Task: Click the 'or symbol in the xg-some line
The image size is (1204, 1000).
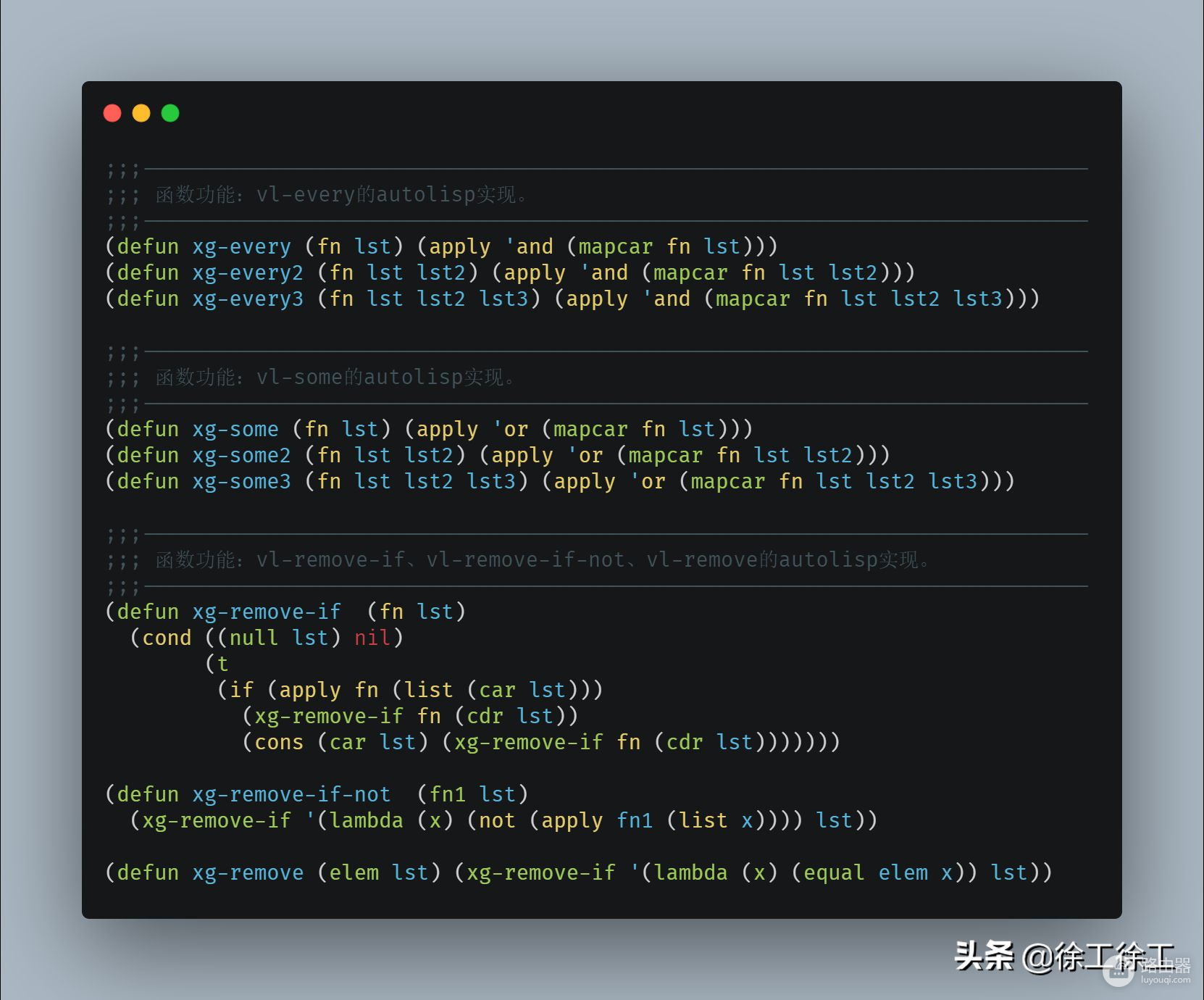Action: [510, 430]
